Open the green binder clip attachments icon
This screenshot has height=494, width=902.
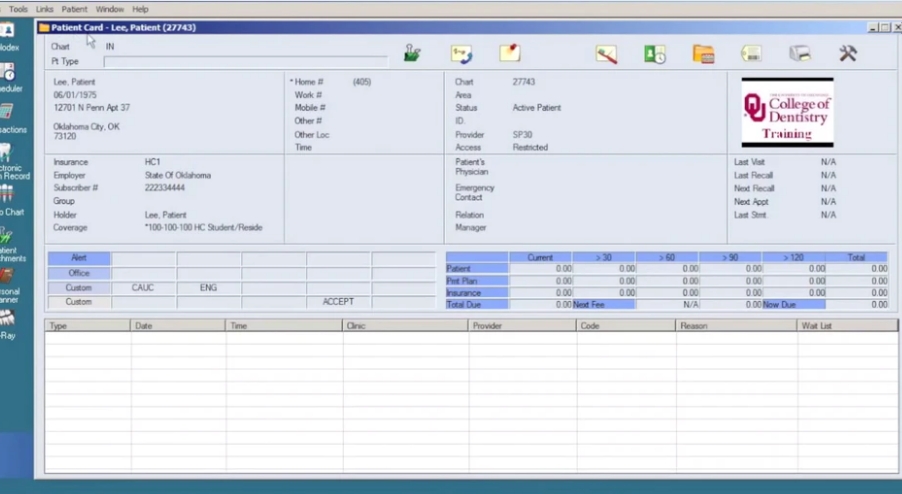(412, 53)
